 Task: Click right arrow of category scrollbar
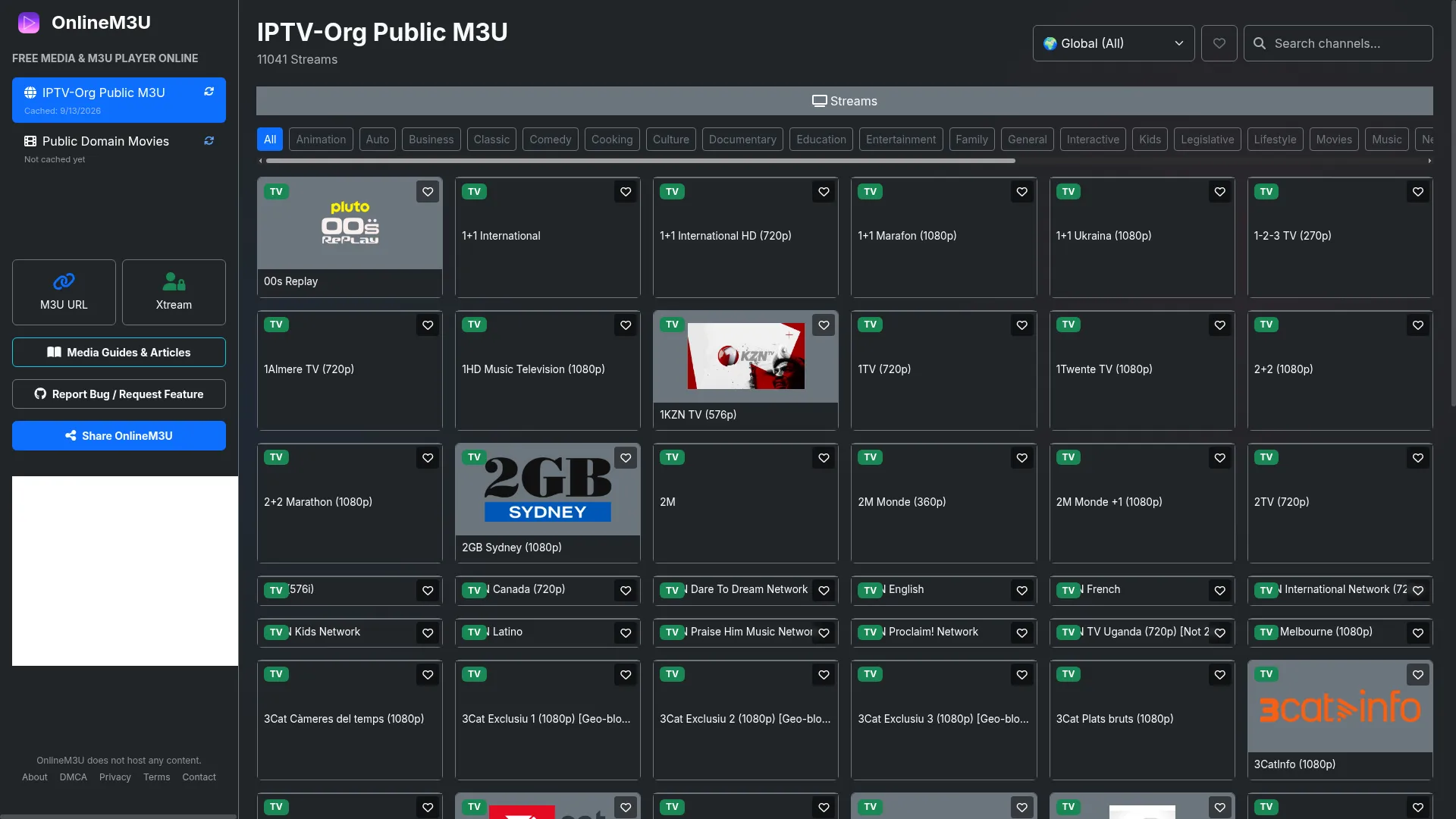point(1429,161)
